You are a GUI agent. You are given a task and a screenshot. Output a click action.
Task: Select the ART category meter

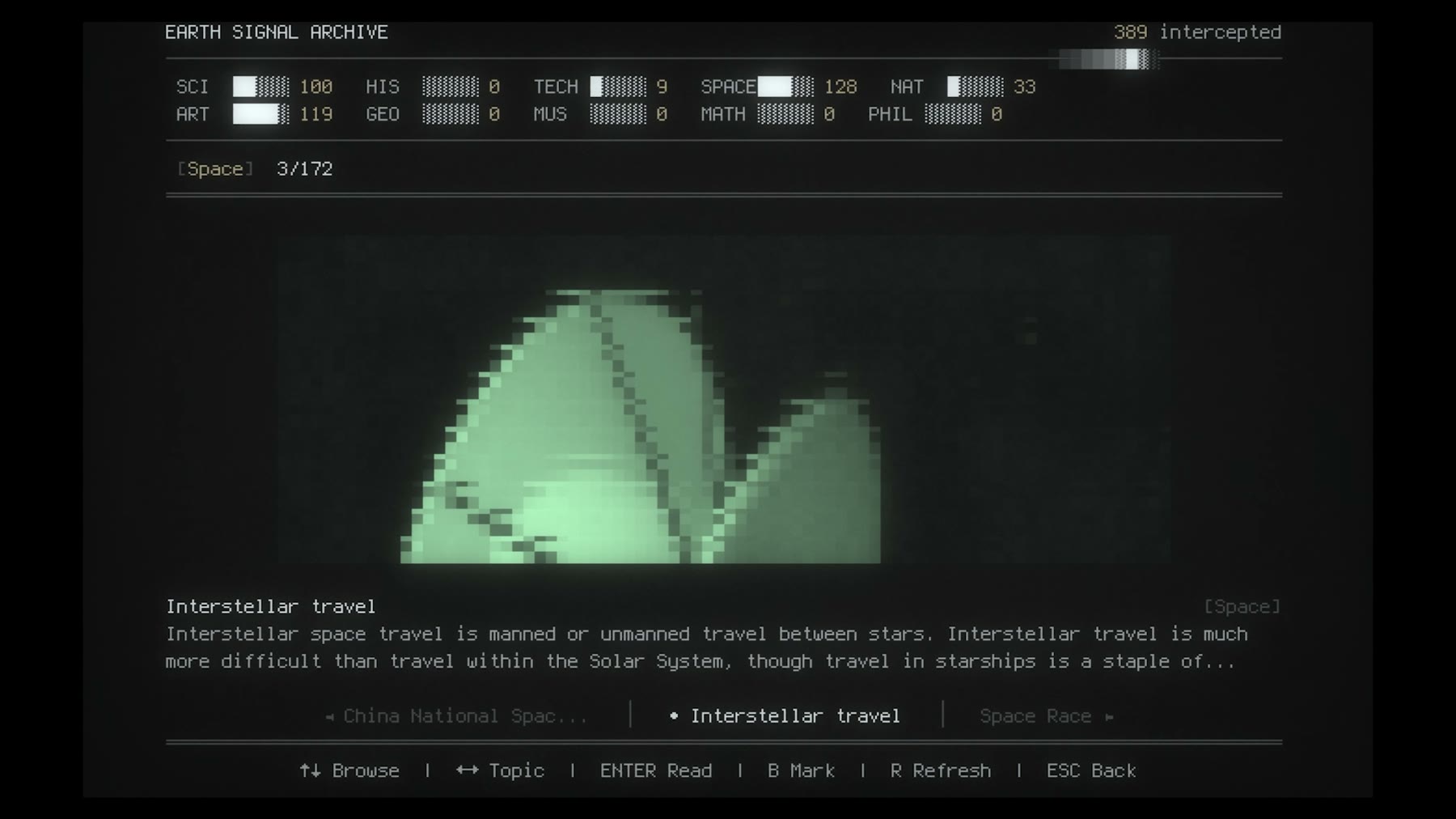pos(260,114)
